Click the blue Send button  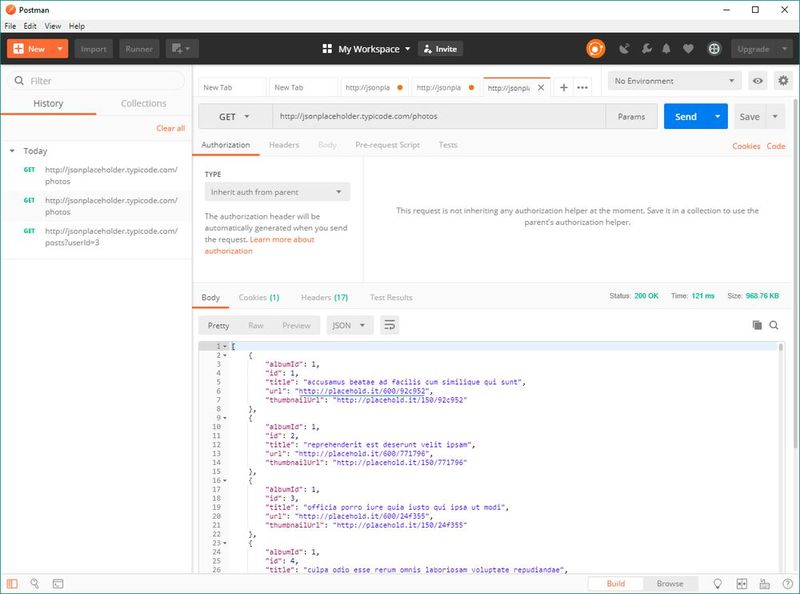coord(686,116)
